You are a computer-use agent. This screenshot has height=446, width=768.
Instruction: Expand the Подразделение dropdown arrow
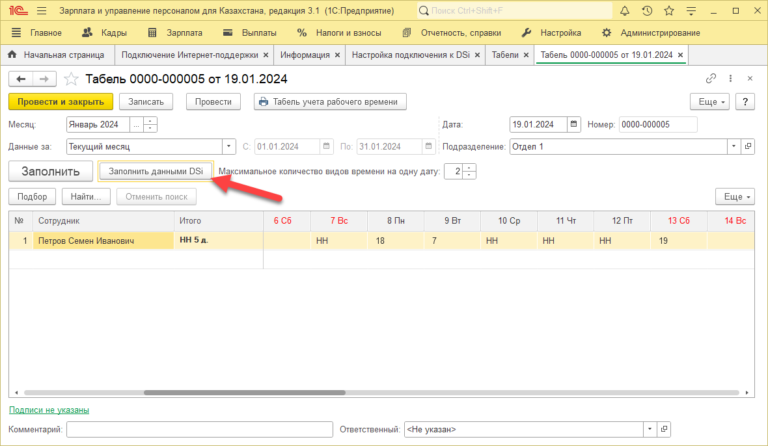[731, 147]
